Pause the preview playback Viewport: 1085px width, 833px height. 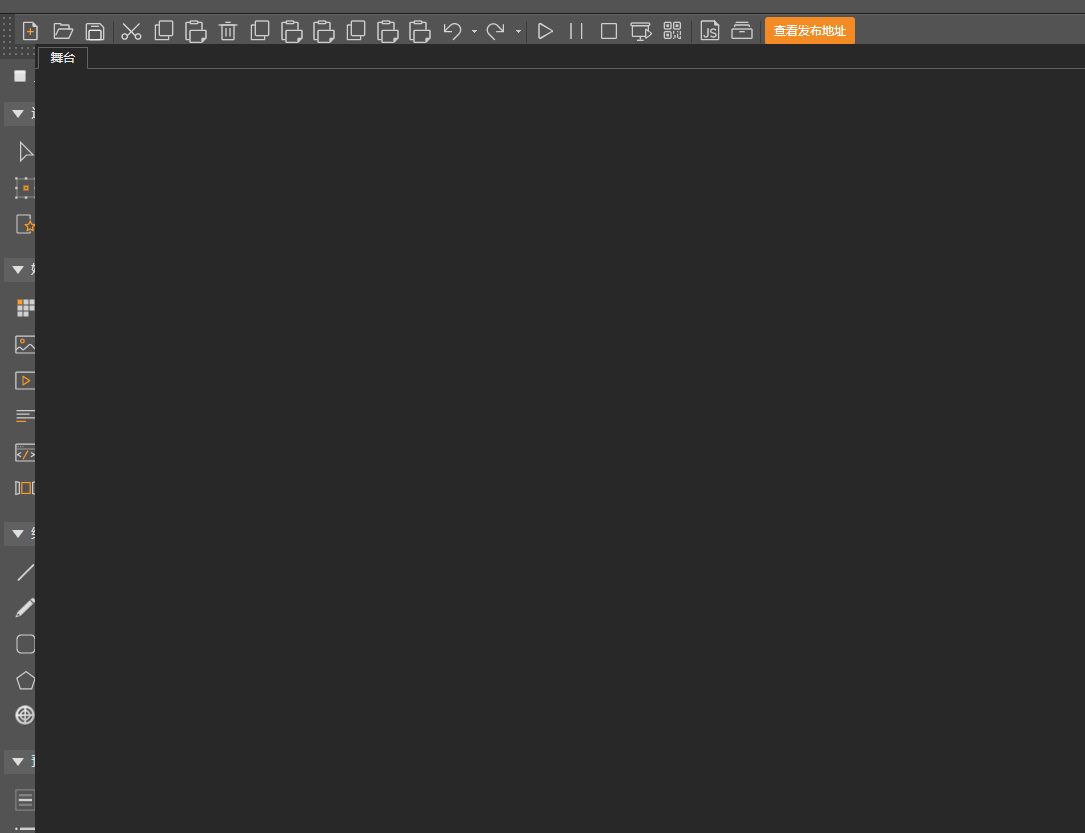click(576, 31)
